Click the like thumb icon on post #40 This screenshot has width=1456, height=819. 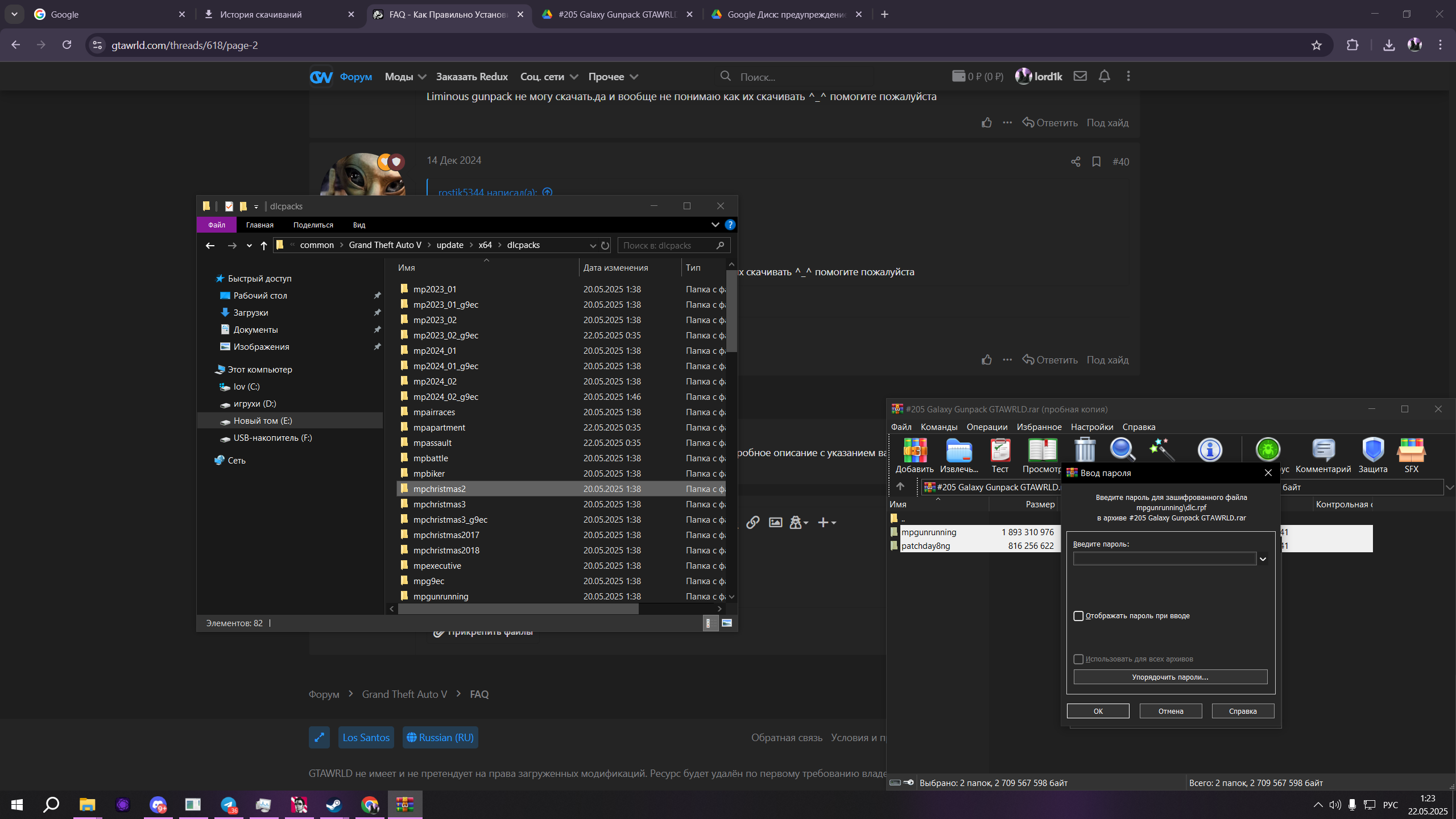coord(986,360)
